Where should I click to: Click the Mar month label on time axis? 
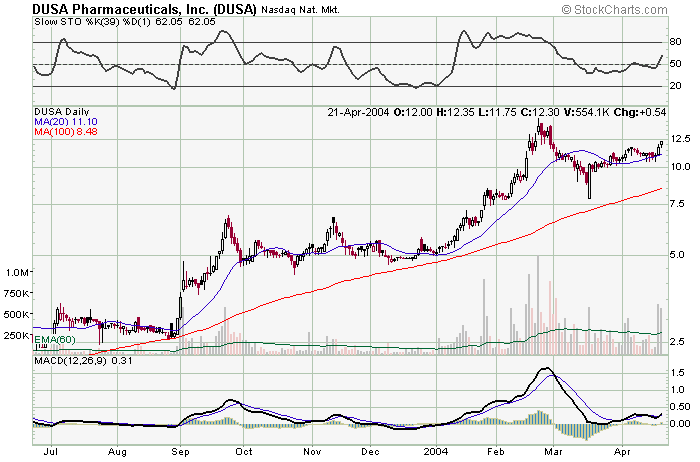coord(553,452)
